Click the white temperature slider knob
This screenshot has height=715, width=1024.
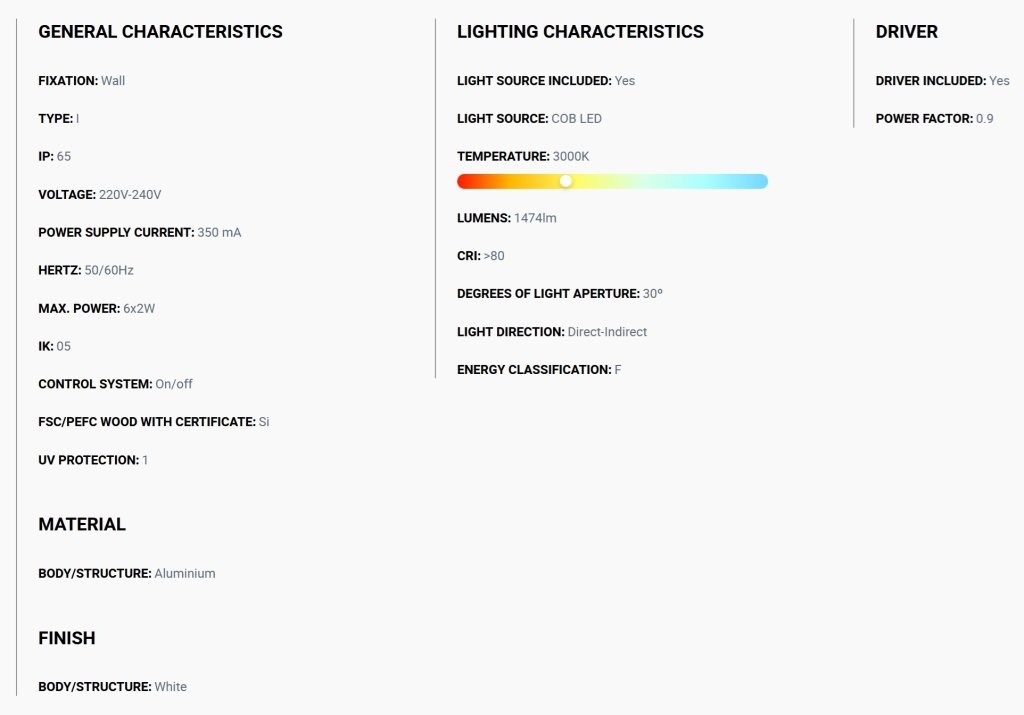coord(566,182)
